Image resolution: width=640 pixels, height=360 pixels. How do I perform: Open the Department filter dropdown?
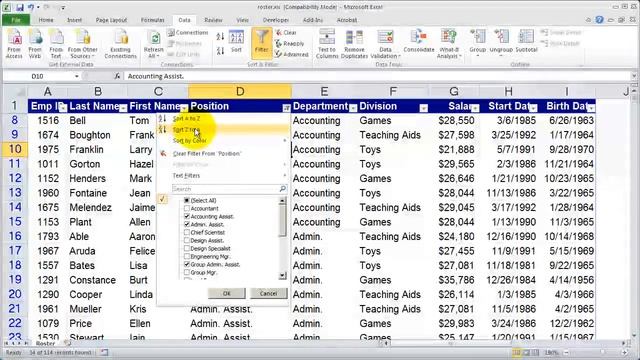pos(353,108)
